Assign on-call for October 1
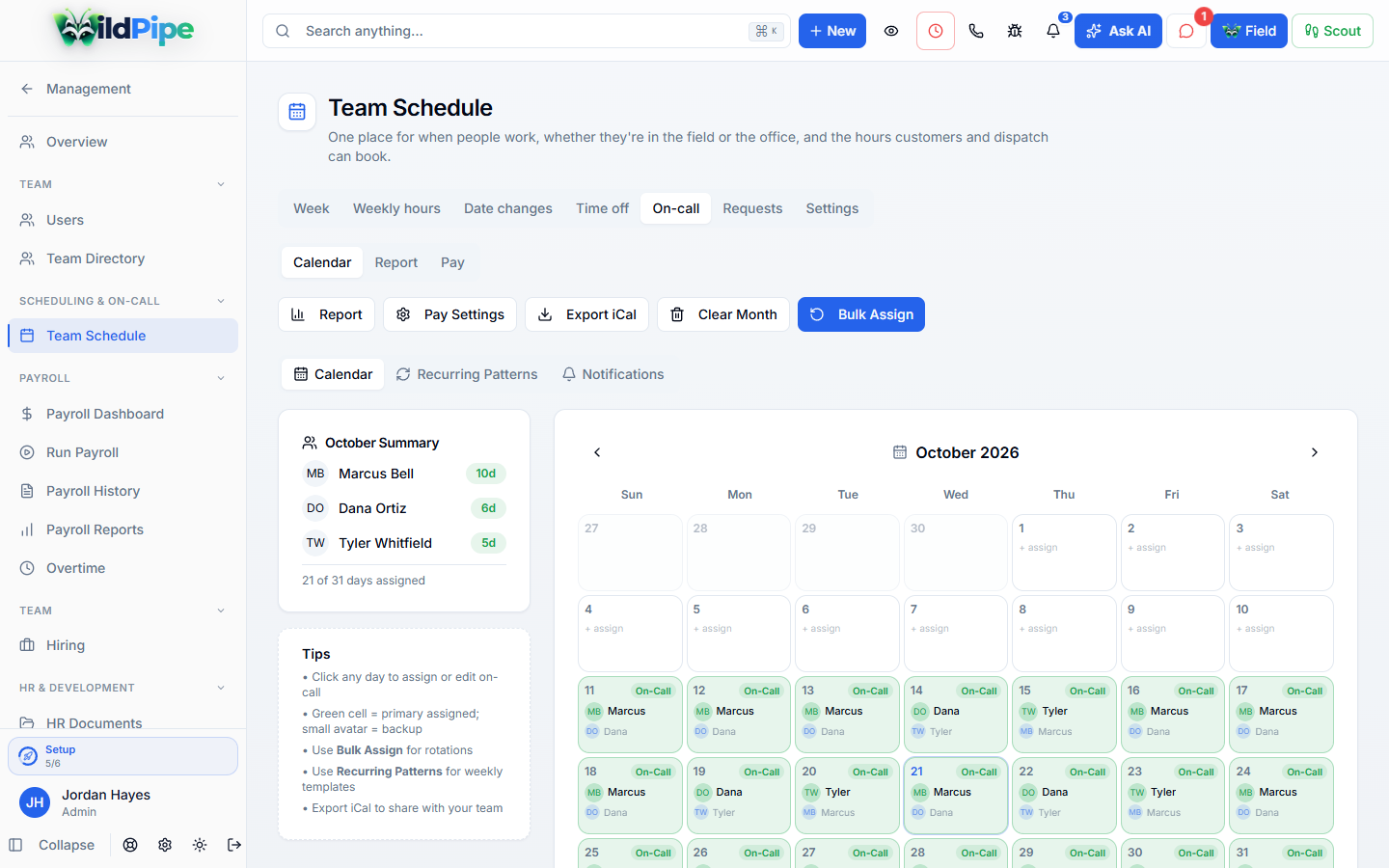Screen dimensions: 1389x868 1064,552
